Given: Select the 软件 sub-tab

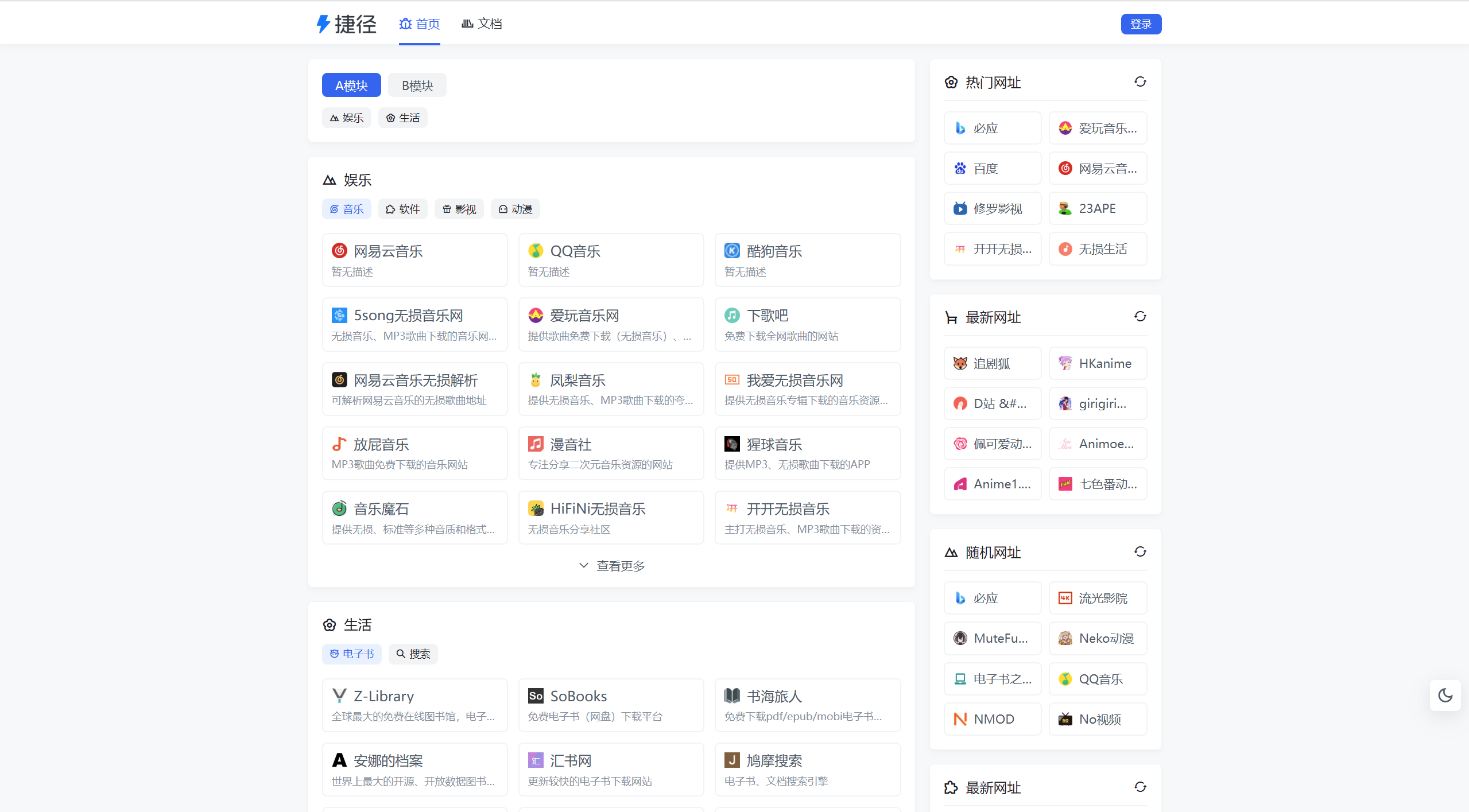Looking at the screenshot, I should pos(403,209).
